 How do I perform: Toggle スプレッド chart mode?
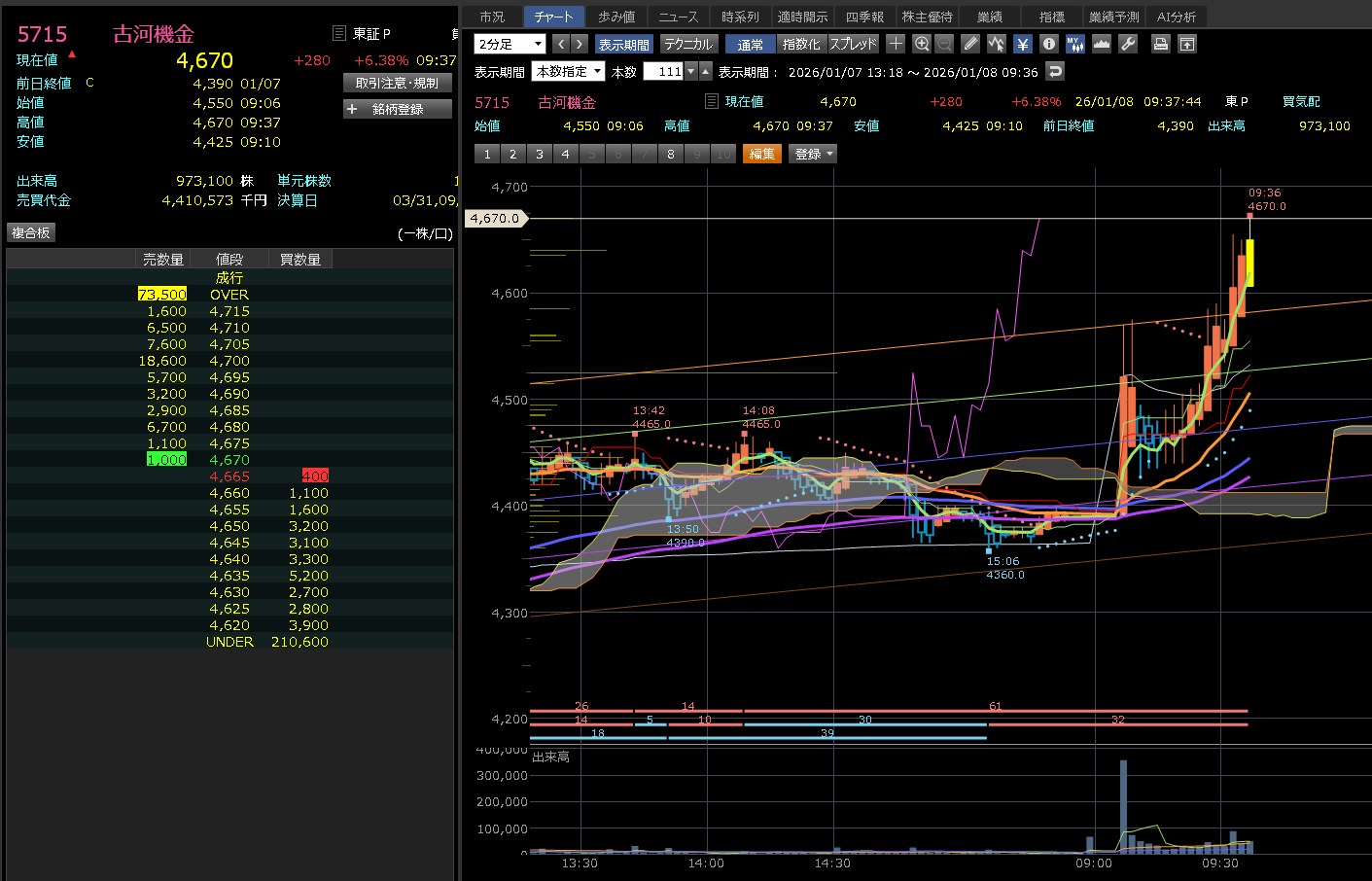coord(853,44)
